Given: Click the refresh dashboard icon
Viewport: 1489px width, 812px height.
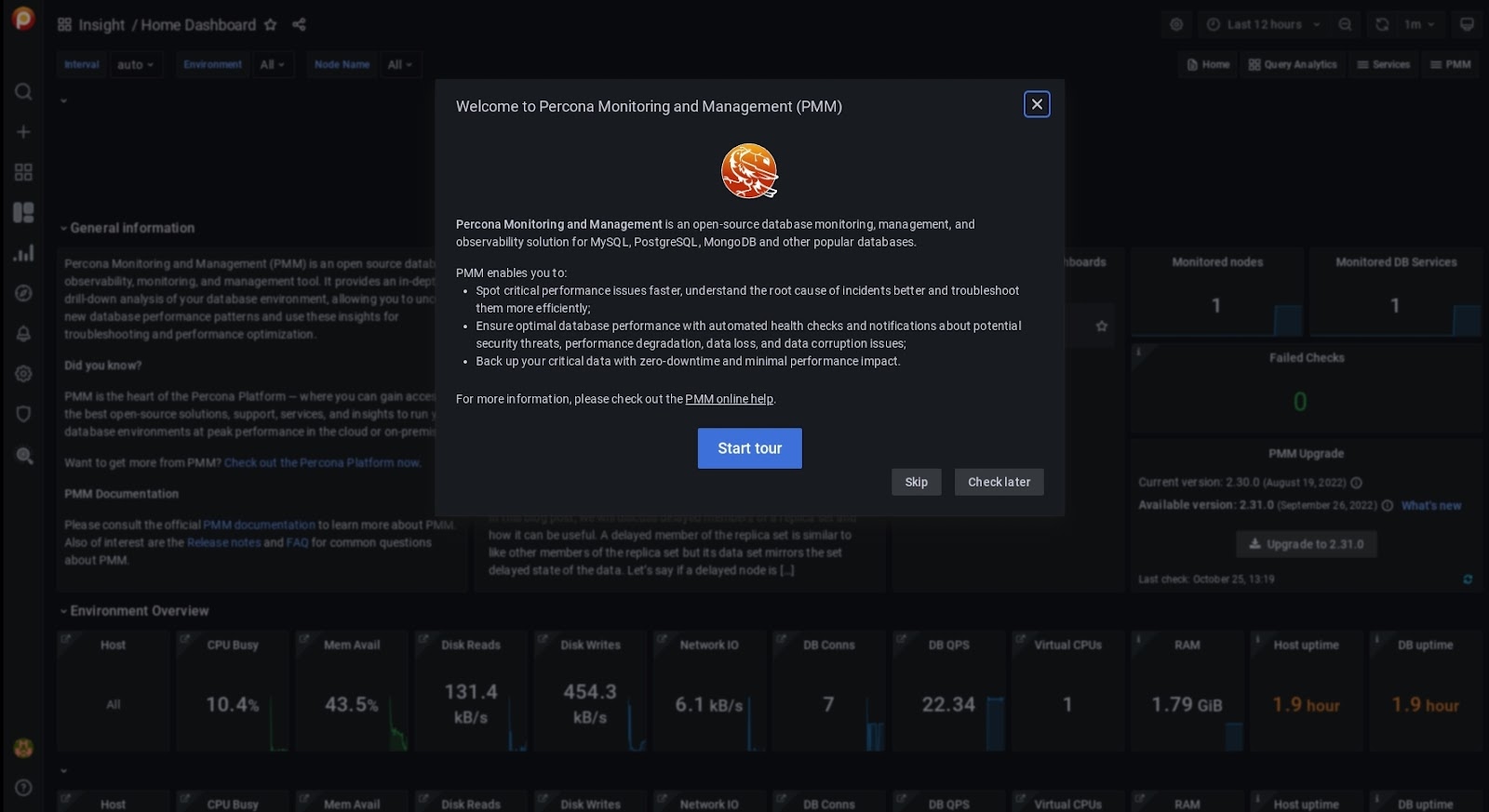Looking at the screenshot, I should click(x=1382, y=25).
